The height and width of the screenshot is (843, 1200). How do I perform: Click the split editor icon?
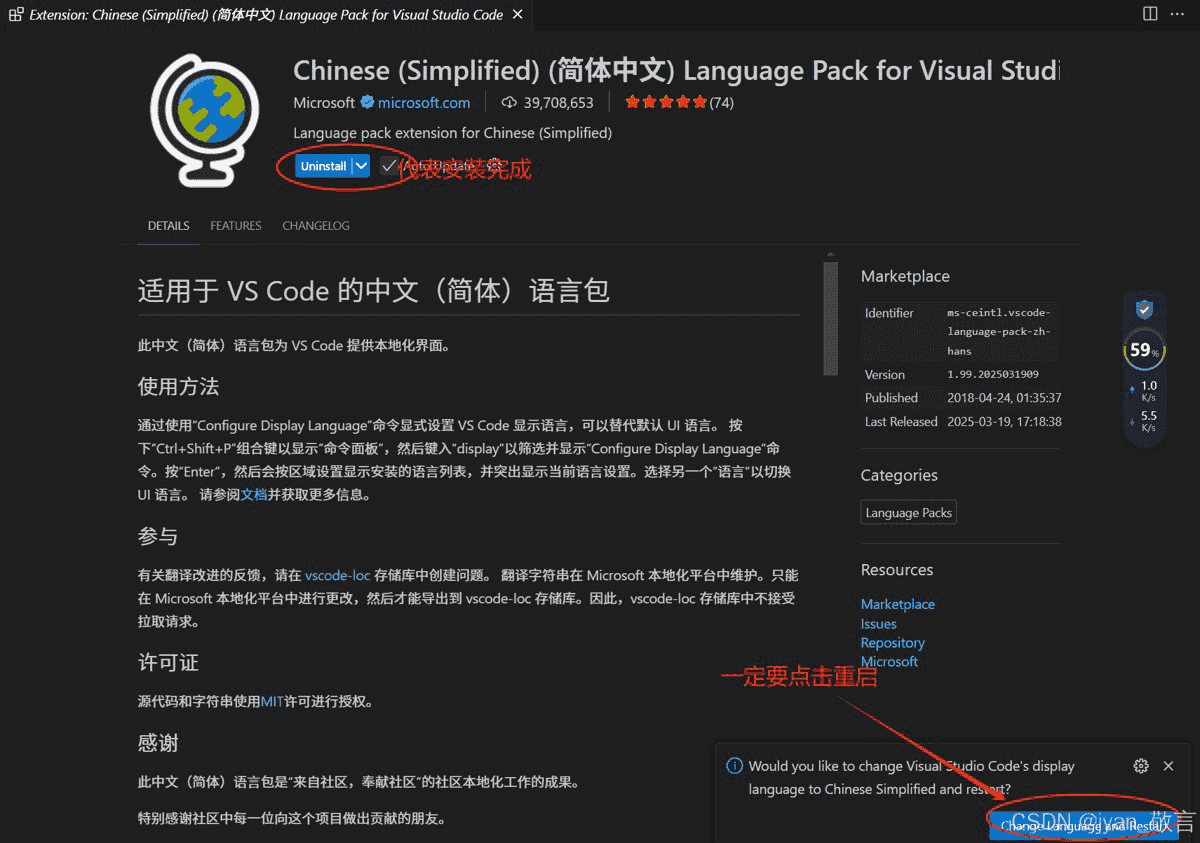click(x=1150, y=14)
